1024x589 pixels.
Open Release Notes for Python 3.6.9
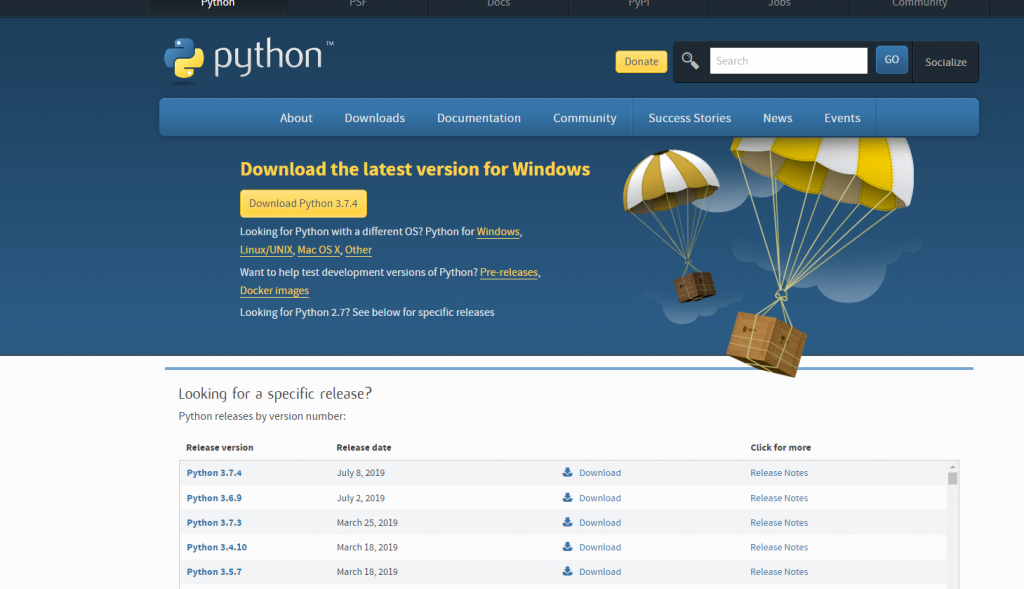(x=779, y=498)
